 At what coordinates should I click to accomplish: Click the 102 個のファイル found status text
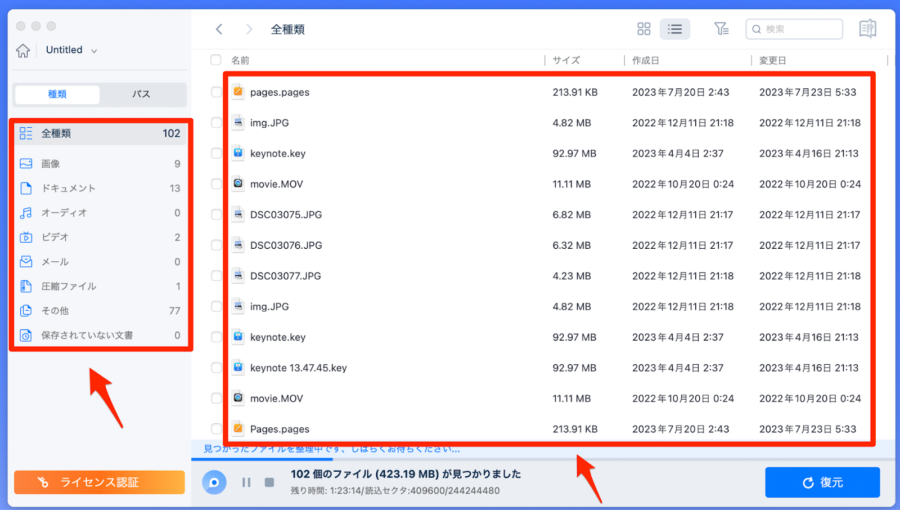(x=406, y=474)
